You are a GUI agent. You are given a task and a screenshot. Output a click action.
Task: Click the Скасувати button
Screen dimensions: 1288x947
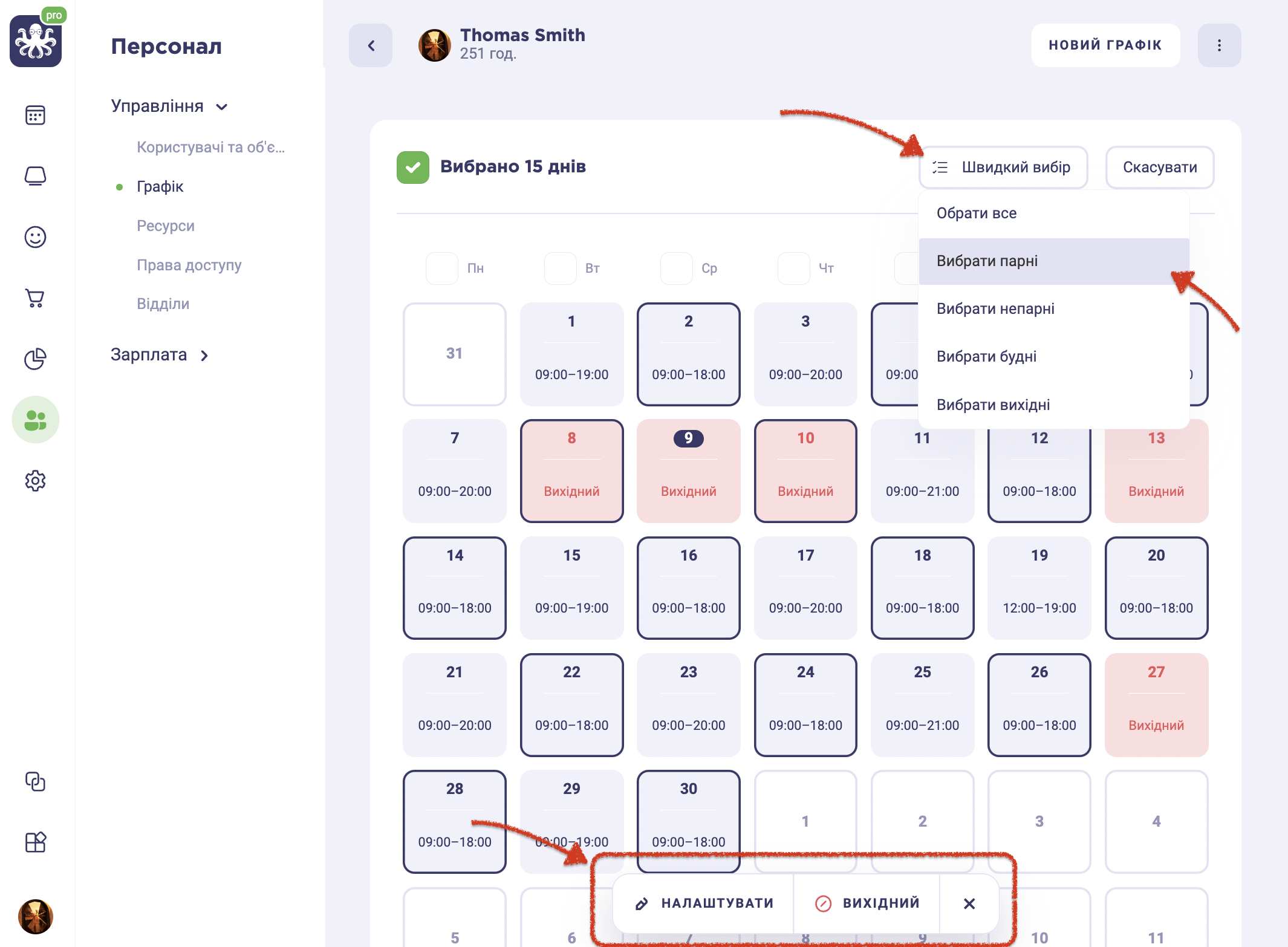coord(1159,168)
